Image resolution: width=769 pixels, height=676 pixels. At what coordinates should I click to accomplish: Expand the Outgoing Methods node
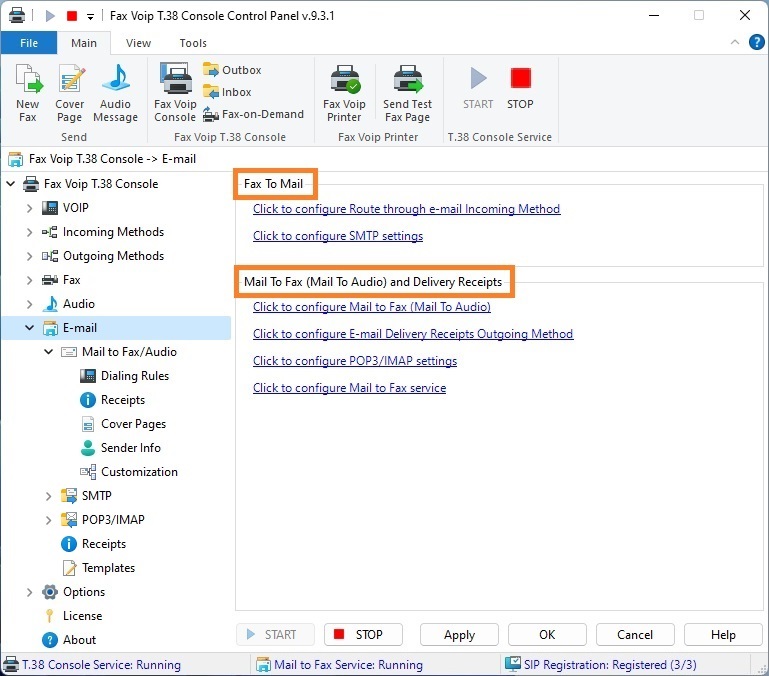coord(29,256)
